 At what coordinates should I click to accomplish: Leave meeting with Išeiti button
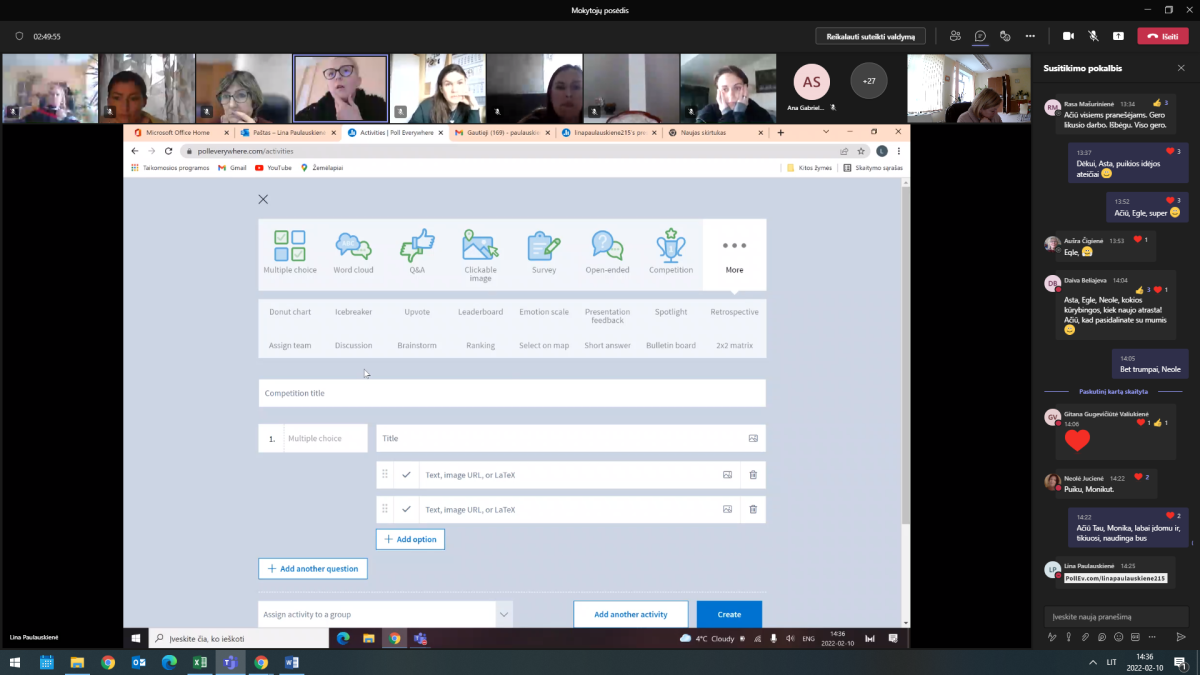[x=1164, y=36]
